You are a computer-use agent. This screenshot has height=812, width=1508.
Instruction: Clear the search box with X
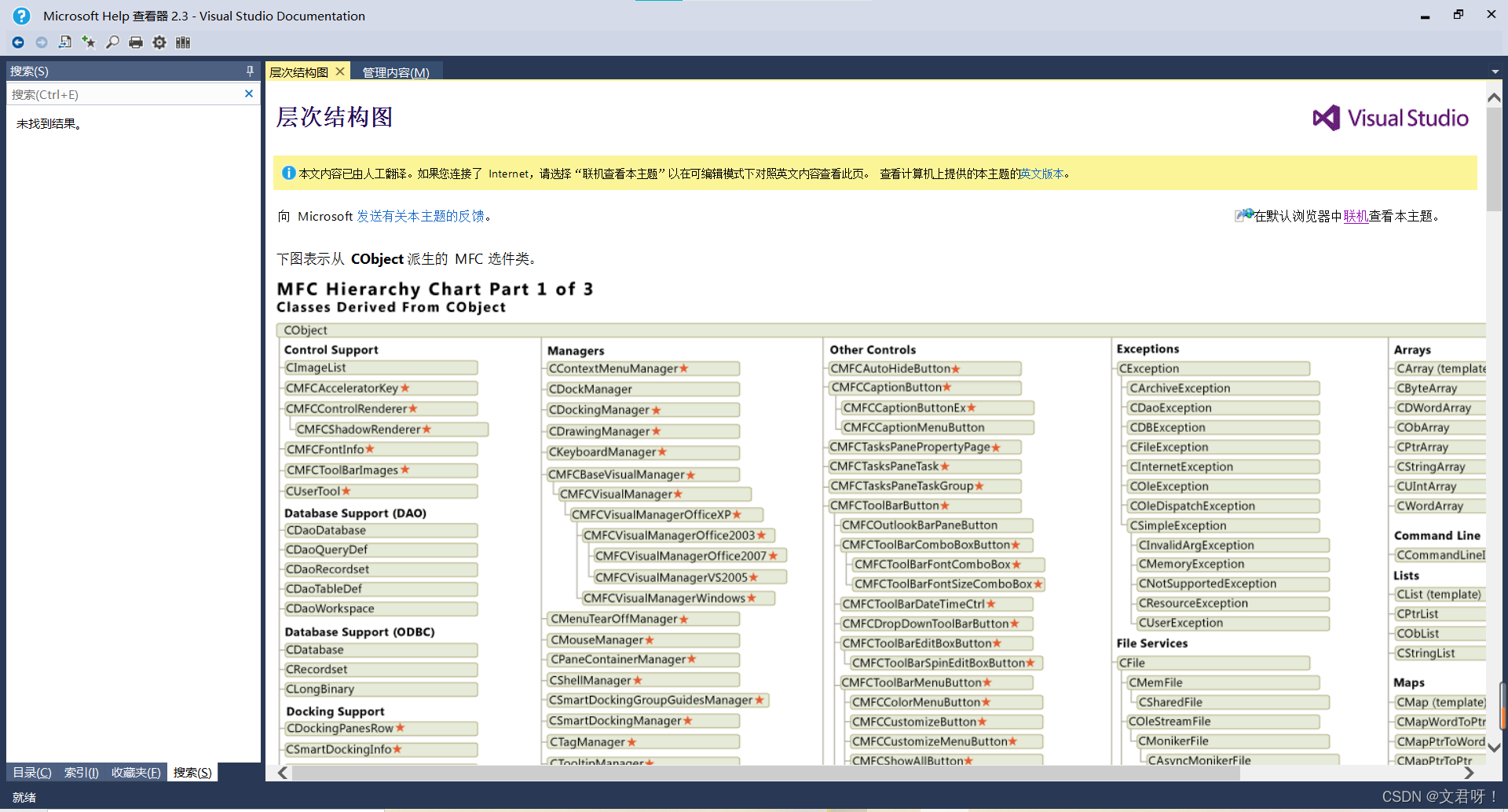pos(249,94)
